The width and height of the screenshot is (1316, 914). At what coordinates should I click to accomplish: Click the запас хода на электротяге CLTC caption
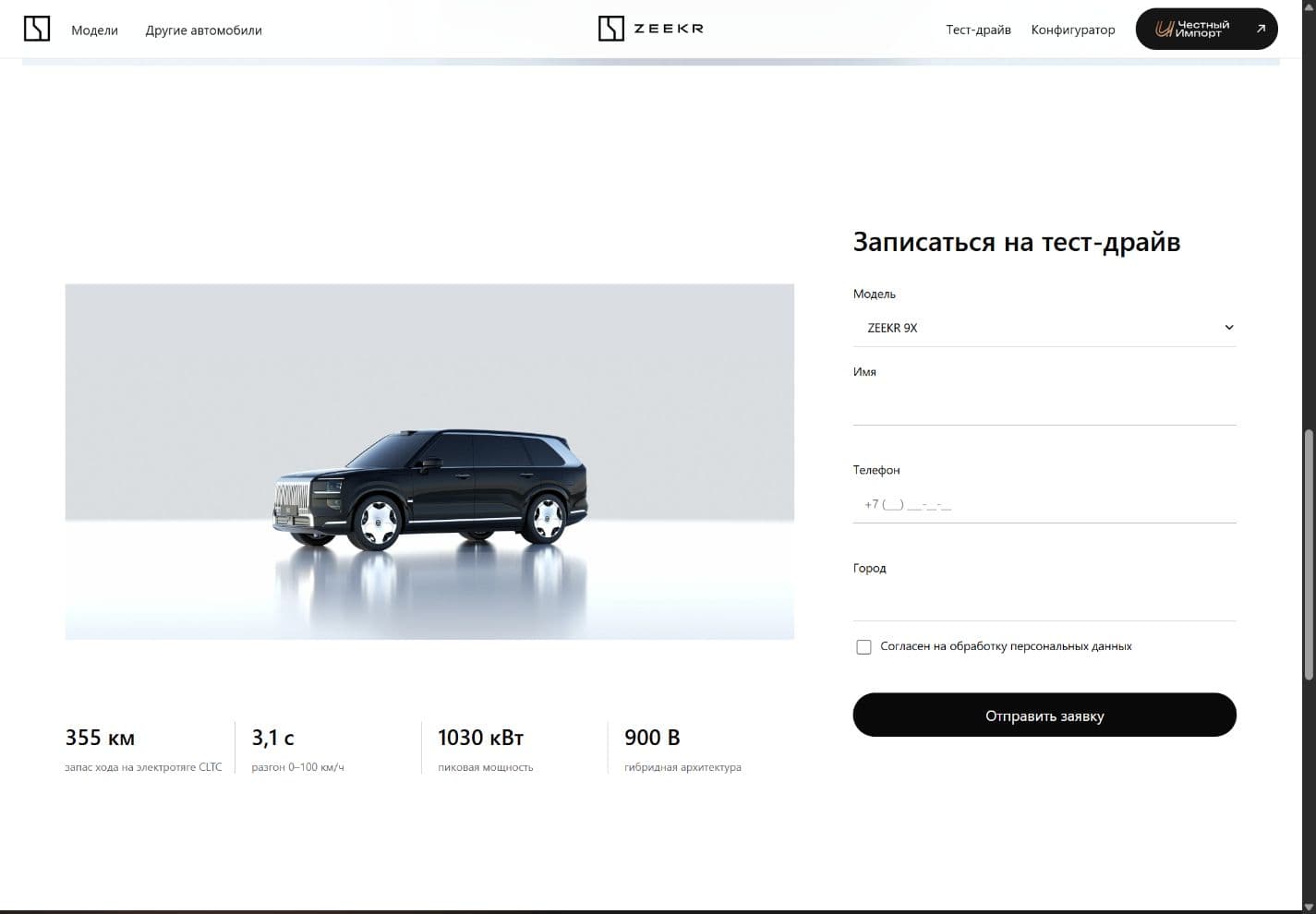point(143,767)
